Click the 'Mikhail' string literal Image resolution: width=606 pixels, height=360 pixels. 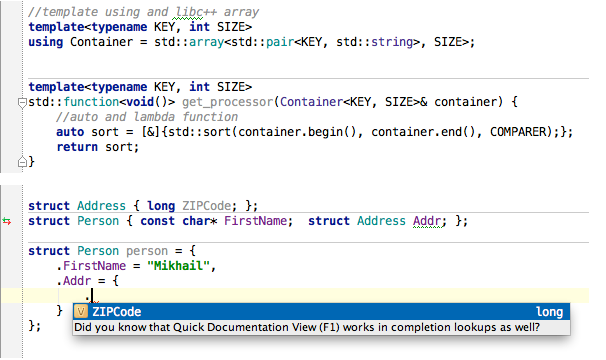178,266
